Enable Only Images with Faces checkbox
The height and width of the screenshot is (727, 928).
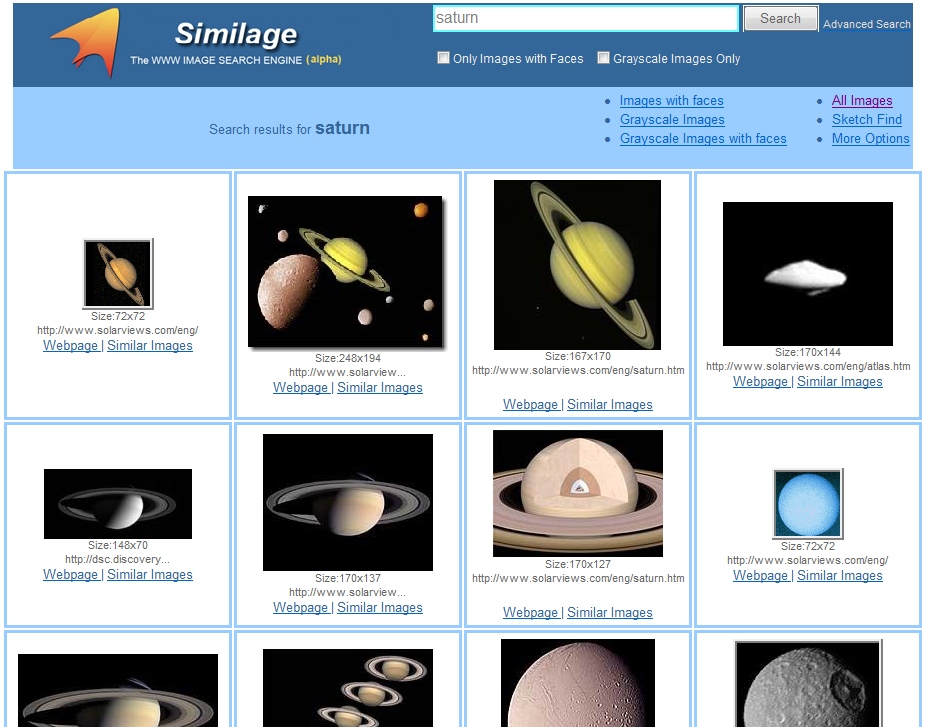coord(444,58)
